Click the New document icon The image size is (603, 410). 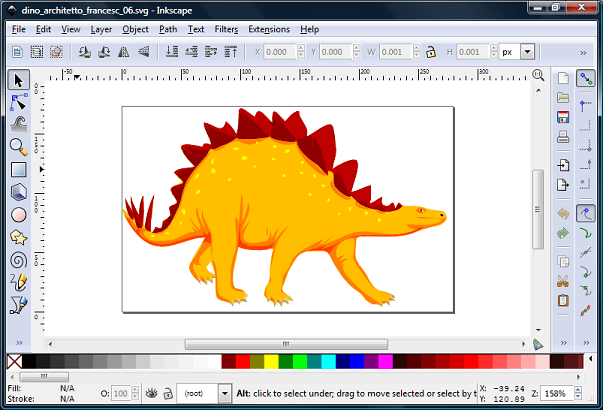coord(563,78)
